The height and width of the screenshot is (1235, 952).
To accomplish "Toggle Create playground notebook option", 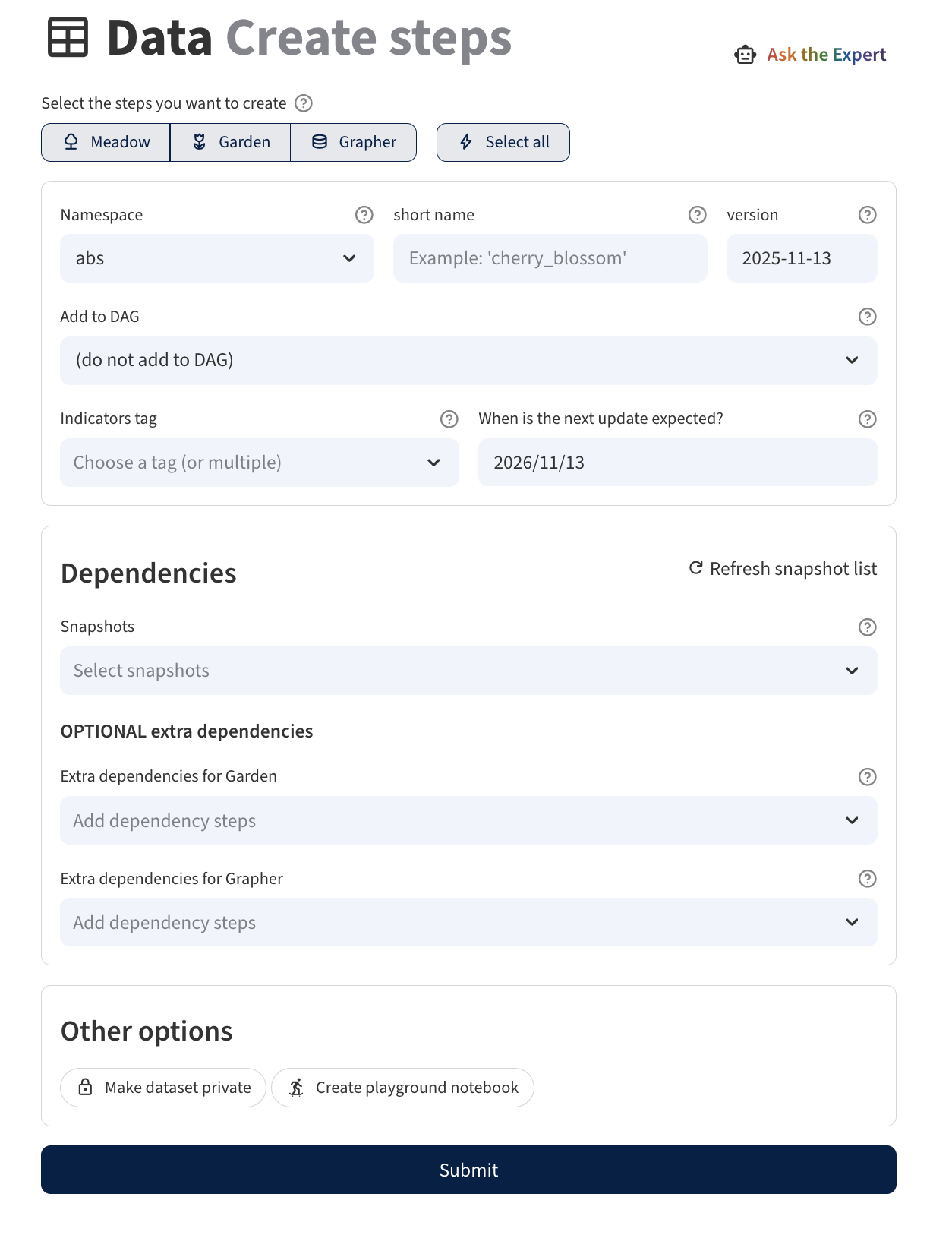I will tap(403, 1088).
